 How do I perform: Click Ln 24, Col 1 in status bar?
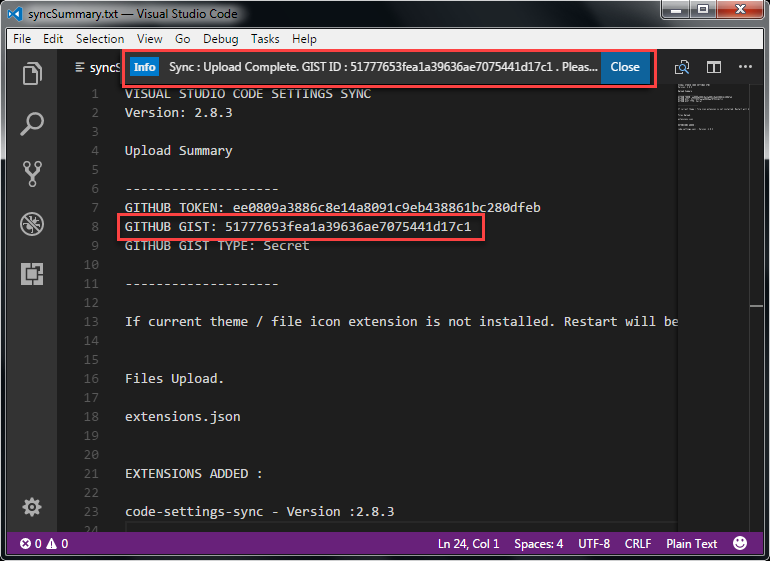(468, 544)
